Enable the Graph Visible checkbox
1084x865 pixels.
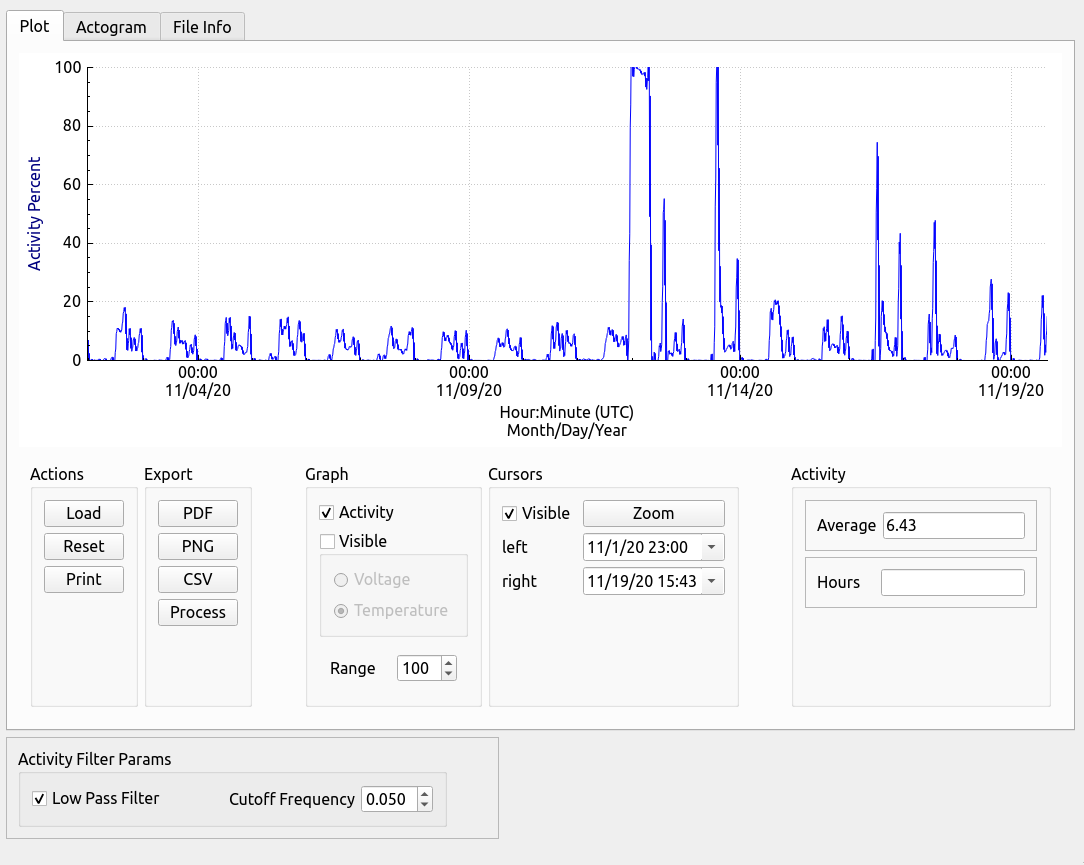tap(327, 541)
